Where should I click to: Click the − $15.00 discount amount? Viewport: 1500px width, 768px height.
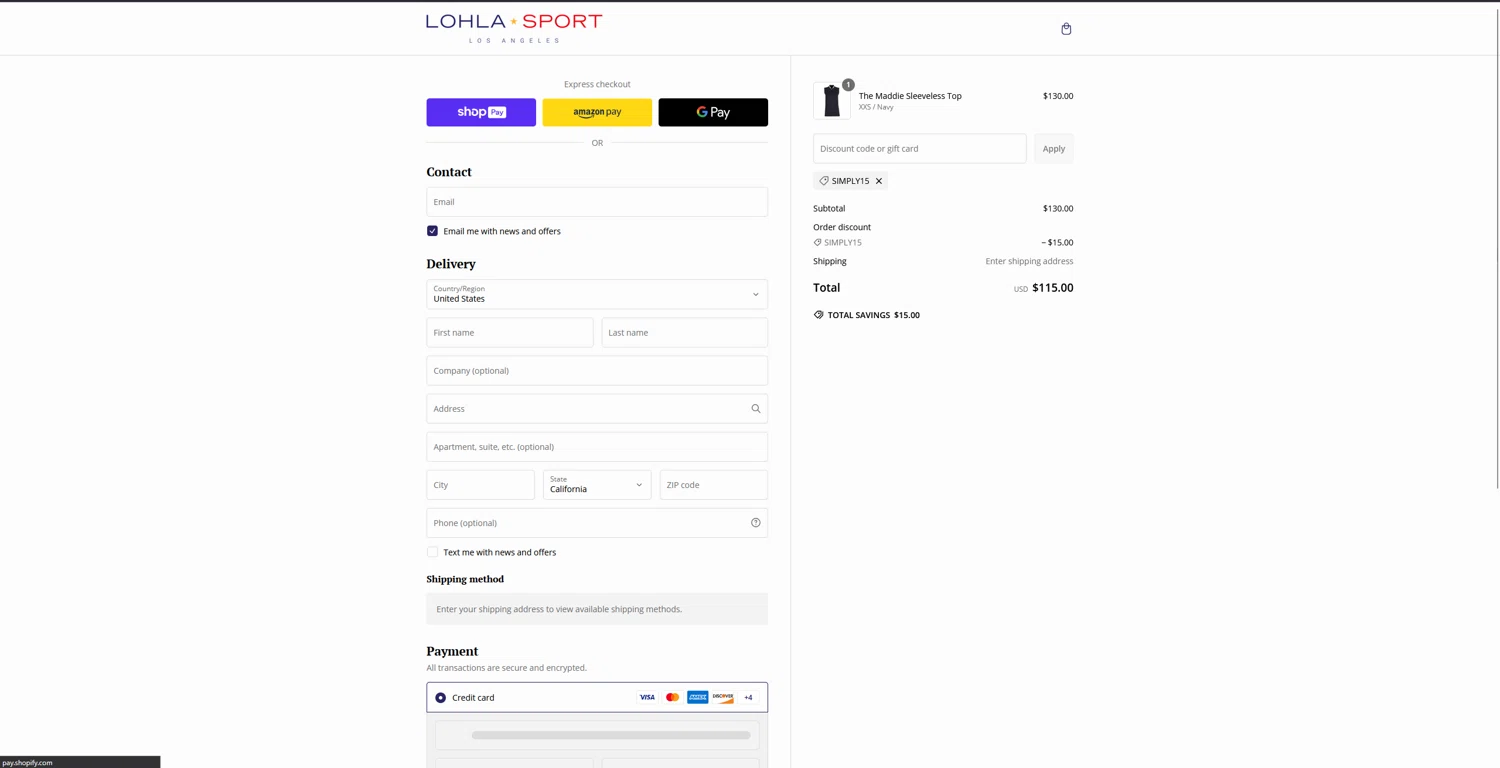[x=1057, y=243]
